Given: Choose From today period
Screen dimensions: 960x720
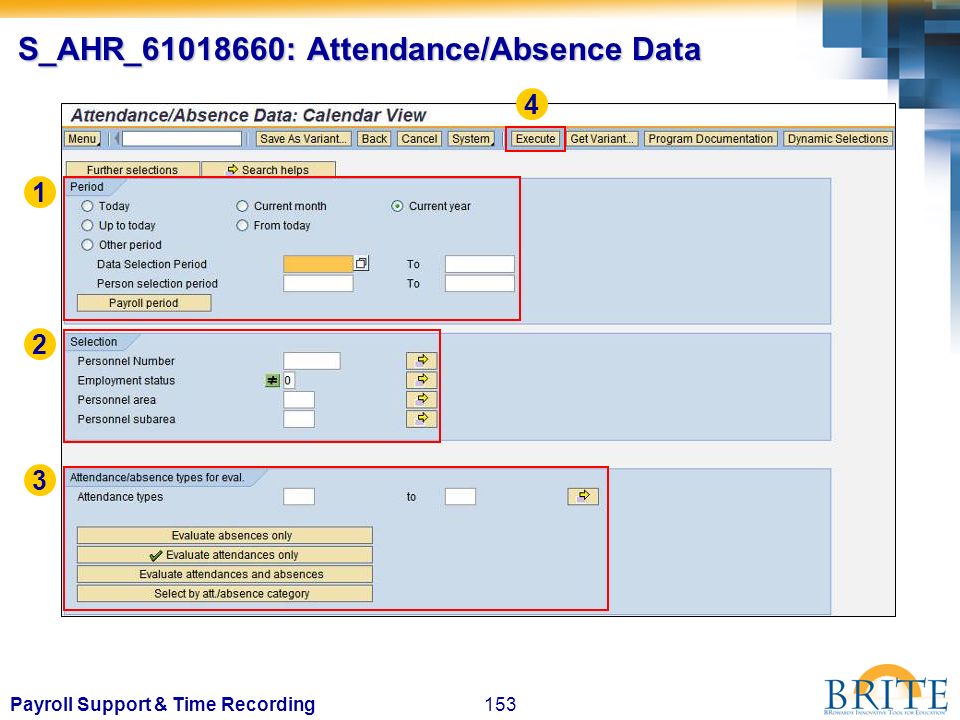Looking at the screenshot, I should [242, 225].
